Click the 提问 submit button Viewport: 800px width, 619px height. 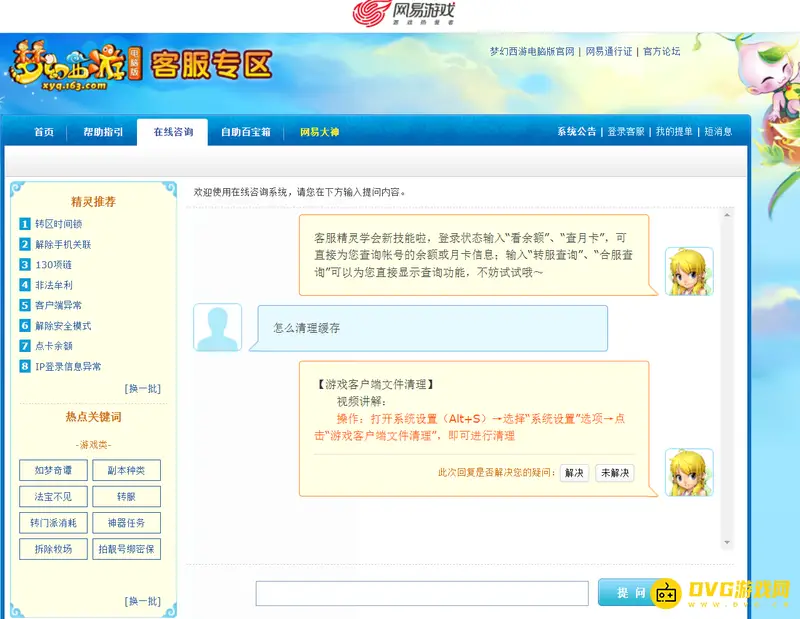pos(631,592)
